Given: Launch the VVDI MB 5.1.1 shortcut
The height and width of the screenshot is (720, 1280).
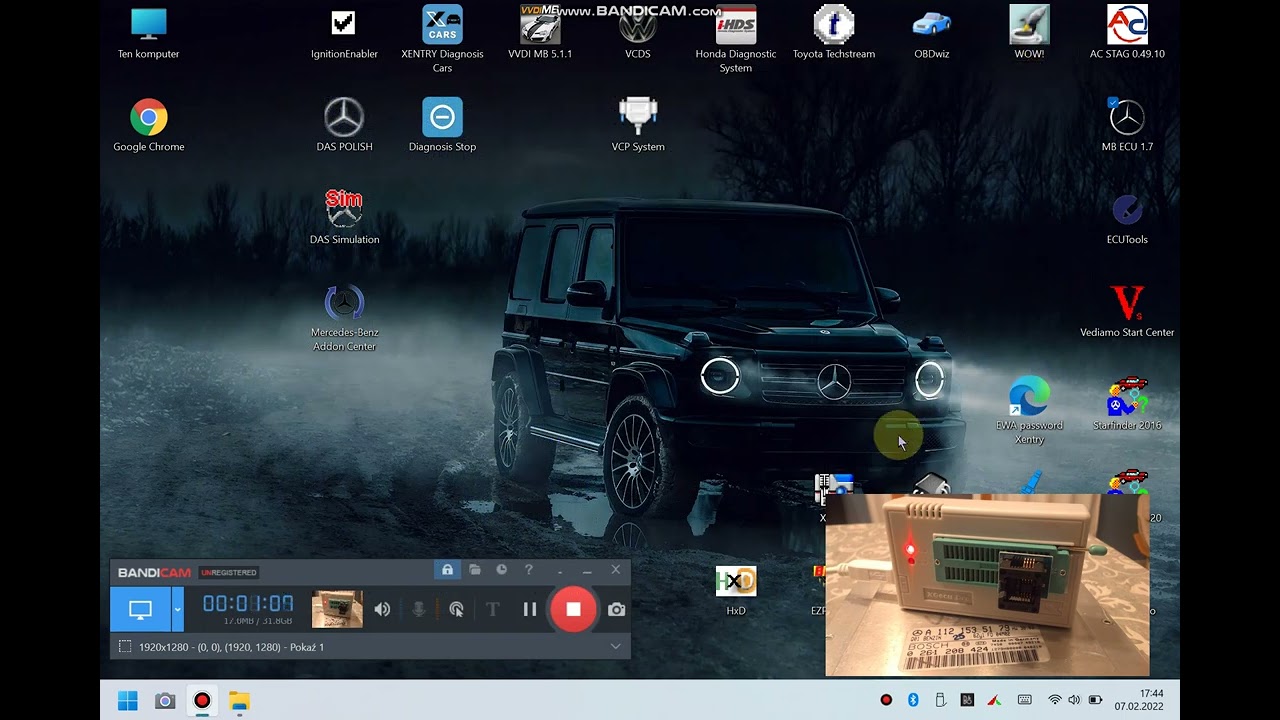Looking at the screenshot, I should pos(540,33).
